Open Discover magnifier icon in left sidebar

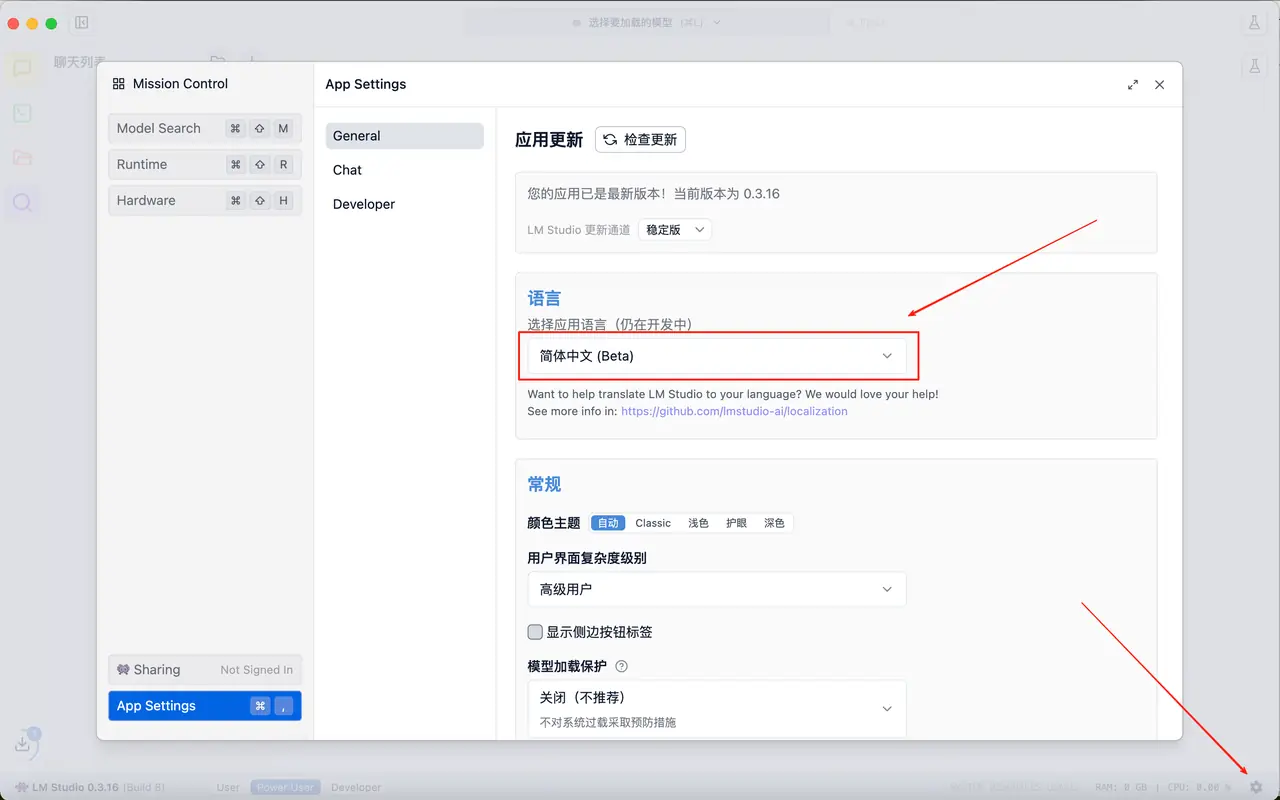pos(22,203)
